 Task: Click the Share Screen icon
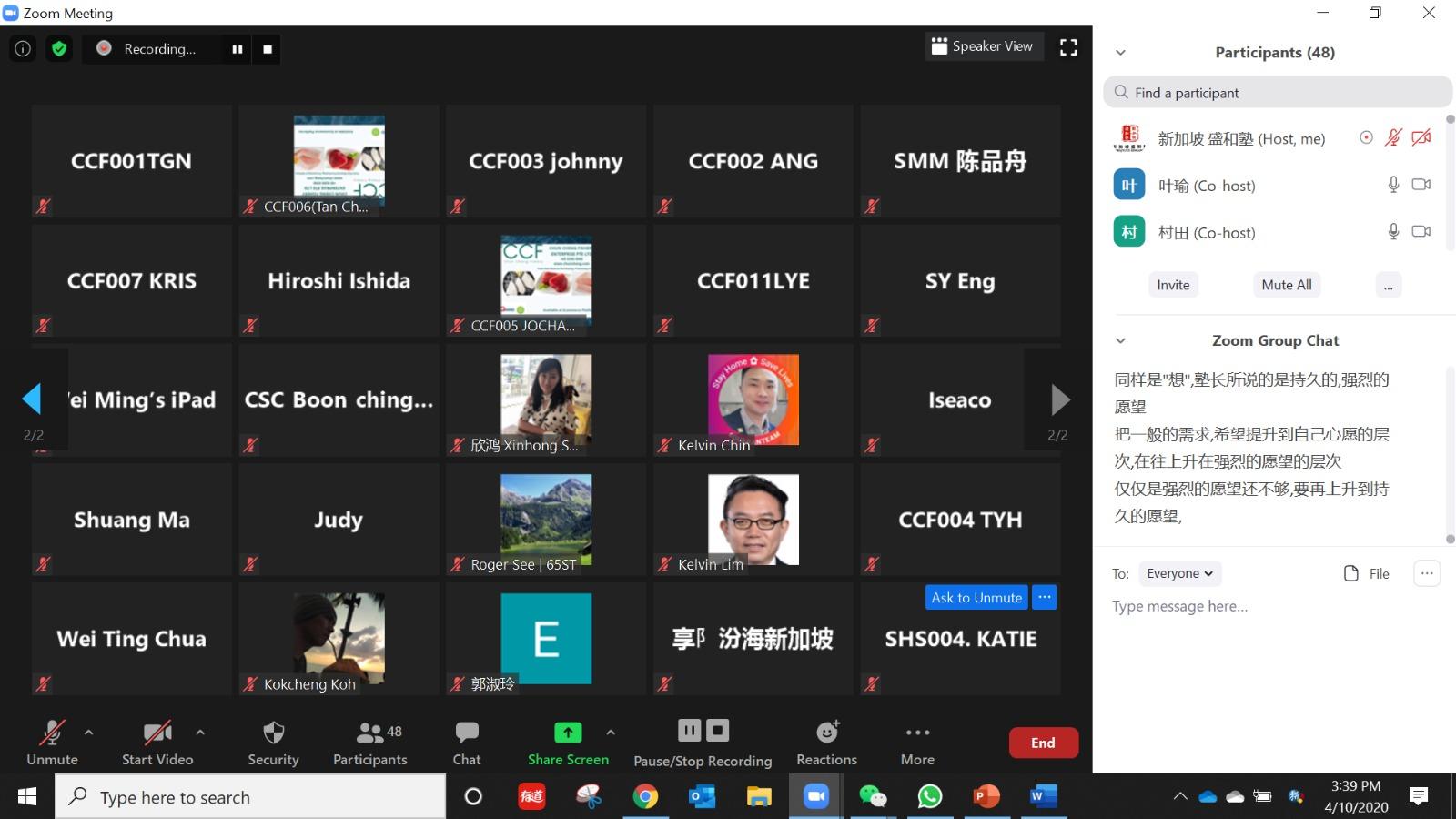tap(567, 733)
